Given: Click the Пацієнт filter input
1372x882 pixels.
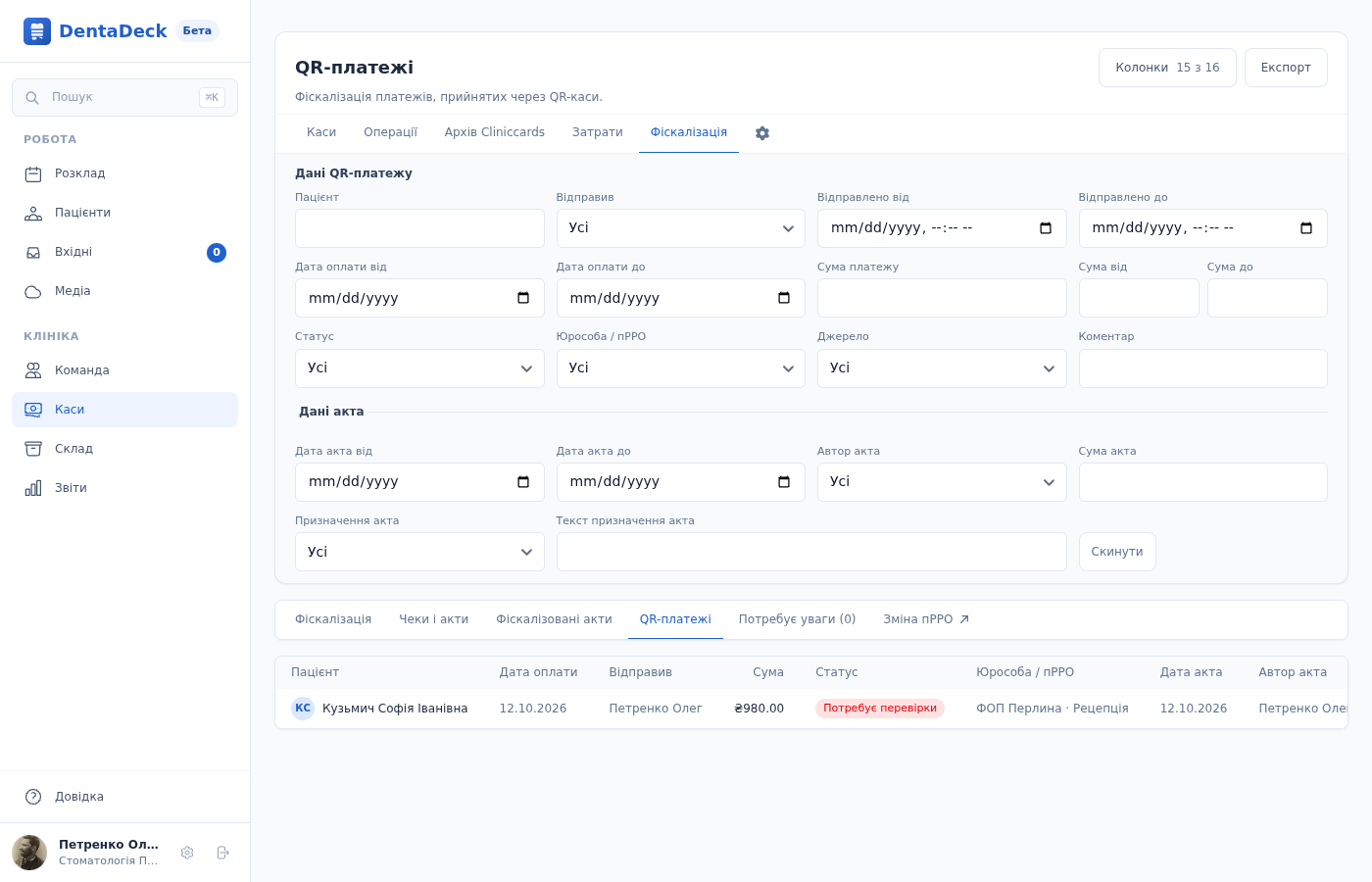Looking at the screenshot, I should click(x=419, y=228).
